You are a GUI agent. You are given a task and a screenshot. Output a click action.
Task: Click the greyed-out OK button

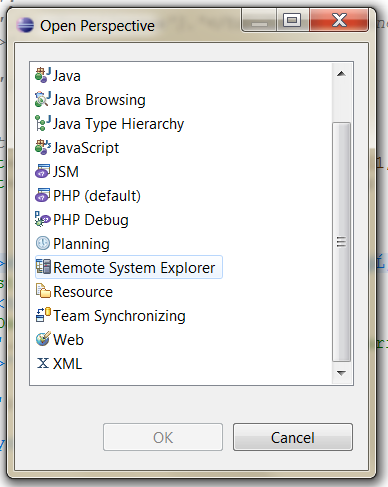point(163,437)
